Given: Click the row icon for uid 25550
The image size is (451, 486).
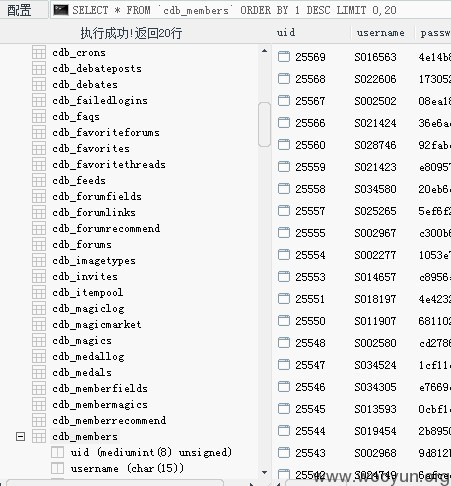Looking at the screenshot, I should [284, 321].
